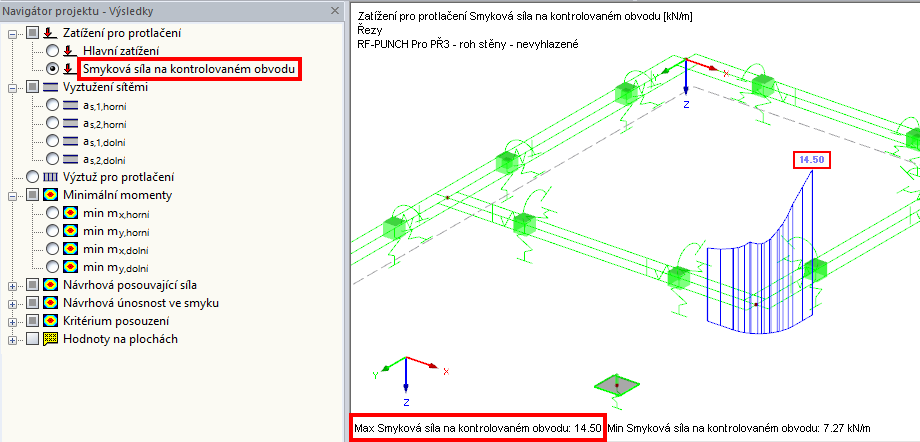Click the contour icon beside min mx,dolni
This screenshot has height=442, width=920.
(x=70, y=249)
